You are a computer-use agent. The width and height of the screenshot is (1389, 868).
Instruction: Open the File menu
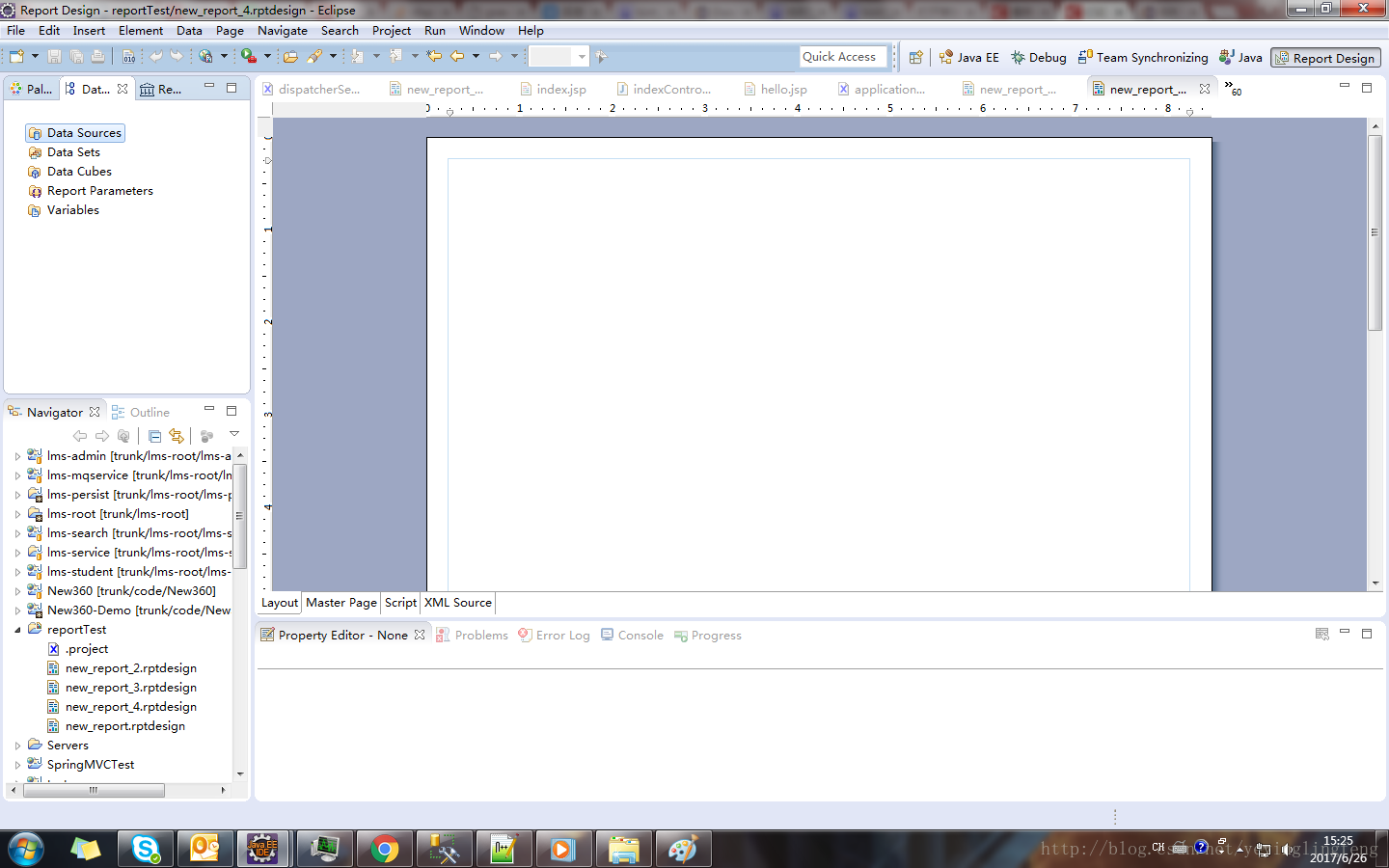[15, 31]
